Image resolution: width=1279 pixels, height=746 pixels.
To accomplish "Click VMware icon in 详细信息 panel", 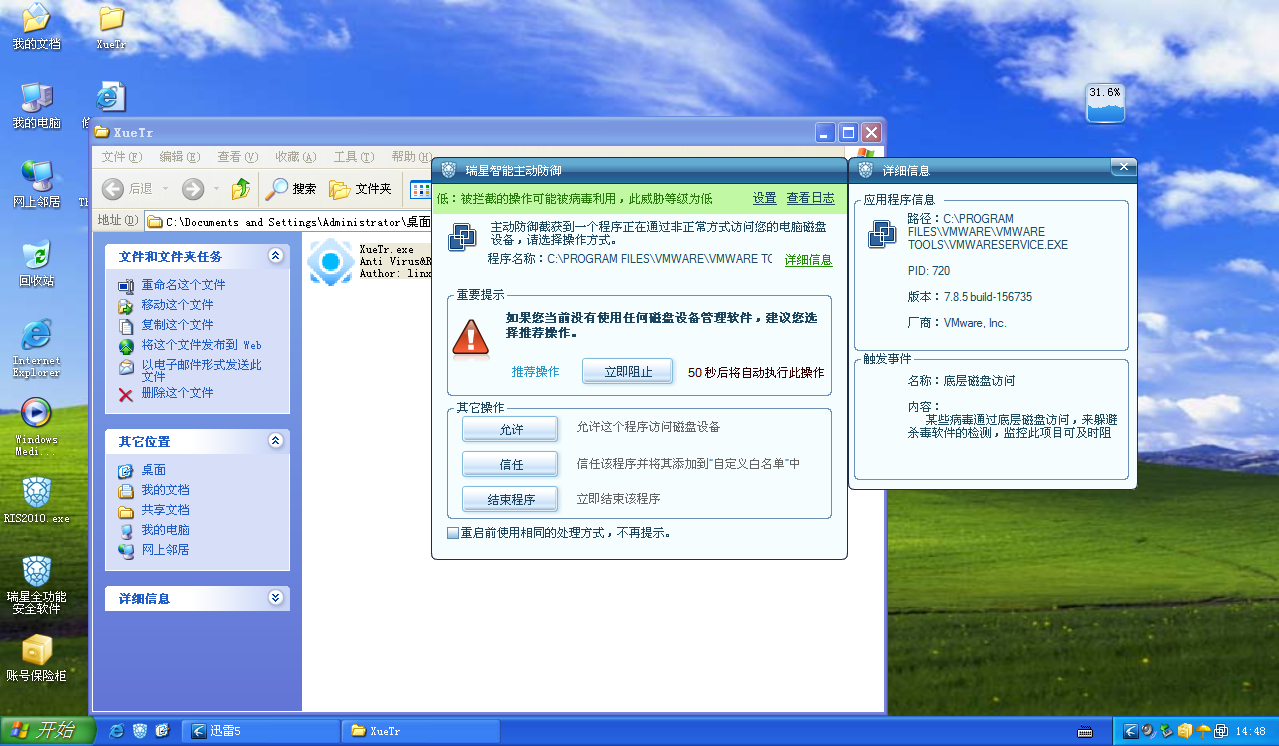I will pos(882,234).
